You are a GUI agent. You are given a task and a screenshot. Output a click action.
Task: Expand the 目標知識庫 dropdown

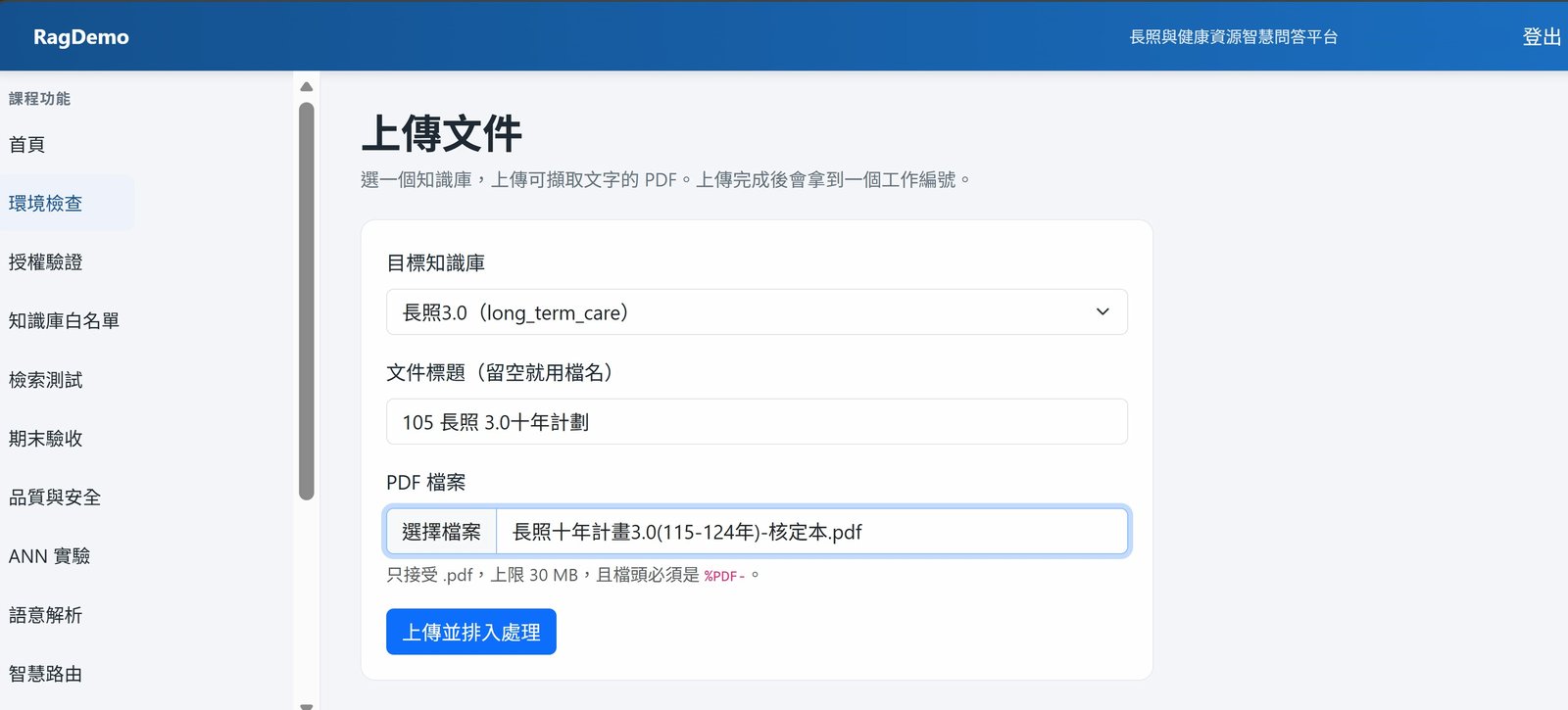click(757, 312)
